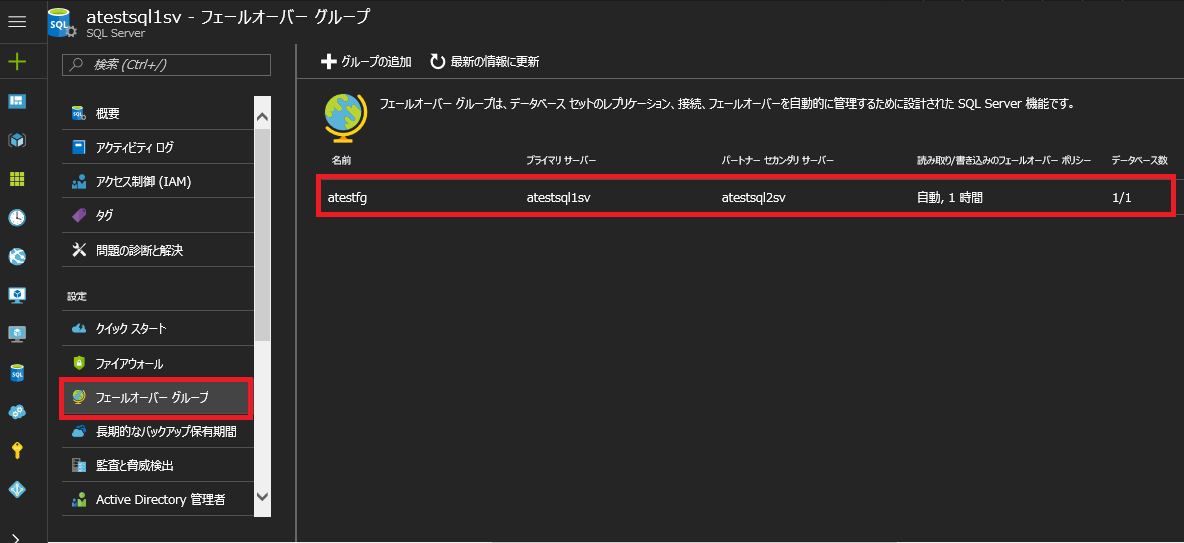The height and width of the screenshot is (543, 1184).
Task: Select アクティビティ ログ menu item
Action: (x=134, y=147)
